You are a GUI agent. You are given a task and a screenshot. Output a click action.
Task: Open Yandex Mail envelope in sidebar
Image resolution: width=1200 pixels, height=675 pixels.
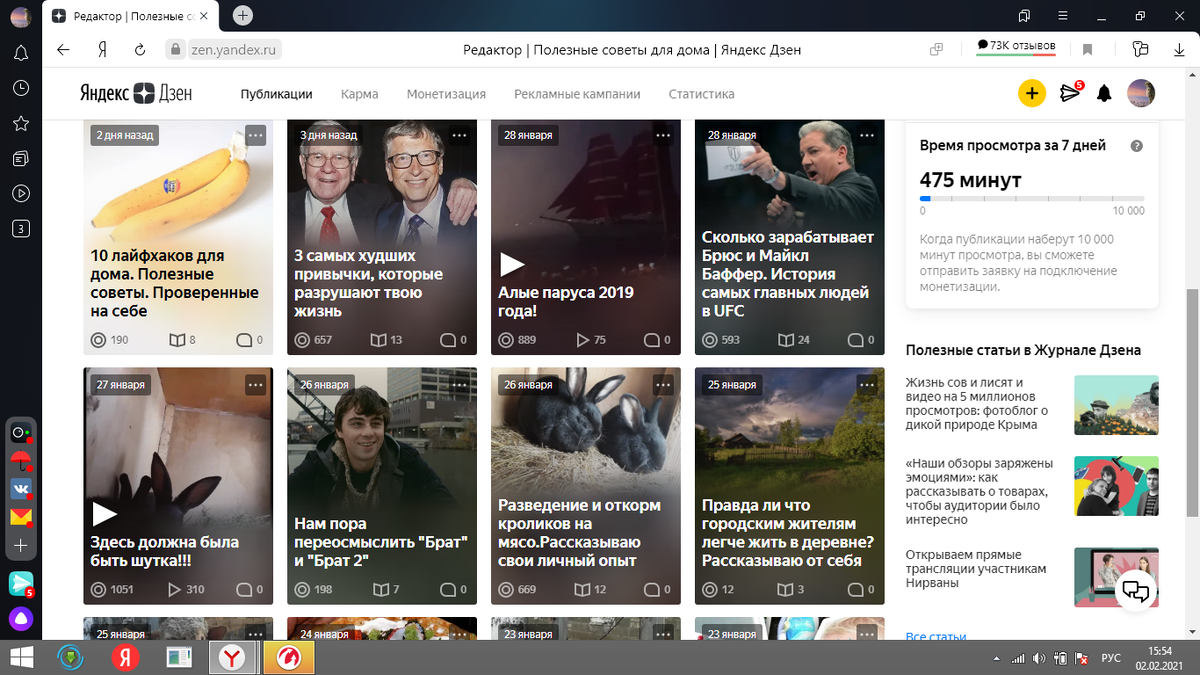[x=20, y=517]
